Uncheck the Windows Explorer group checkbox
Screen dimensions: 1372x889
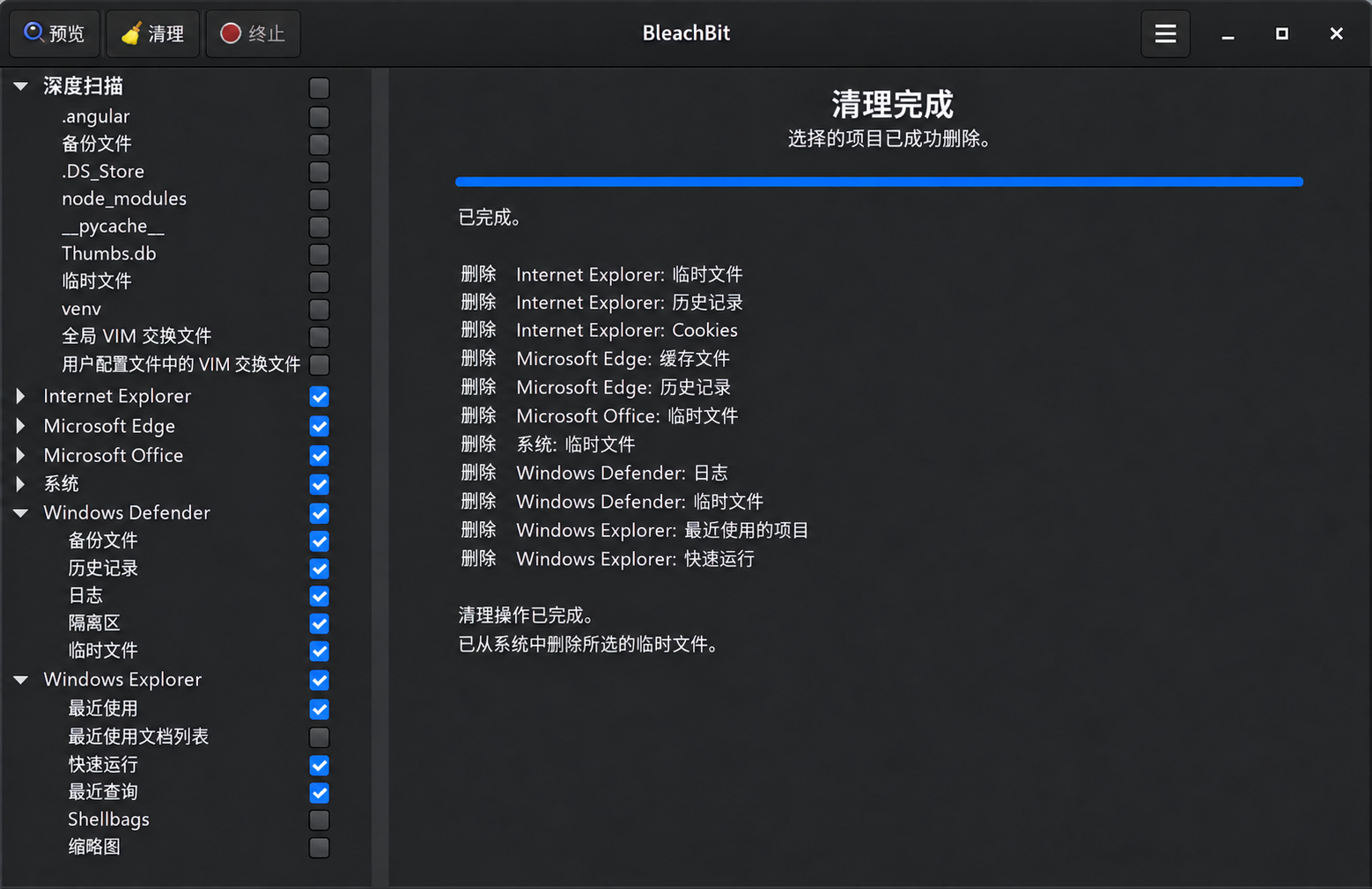coord(320,680)
